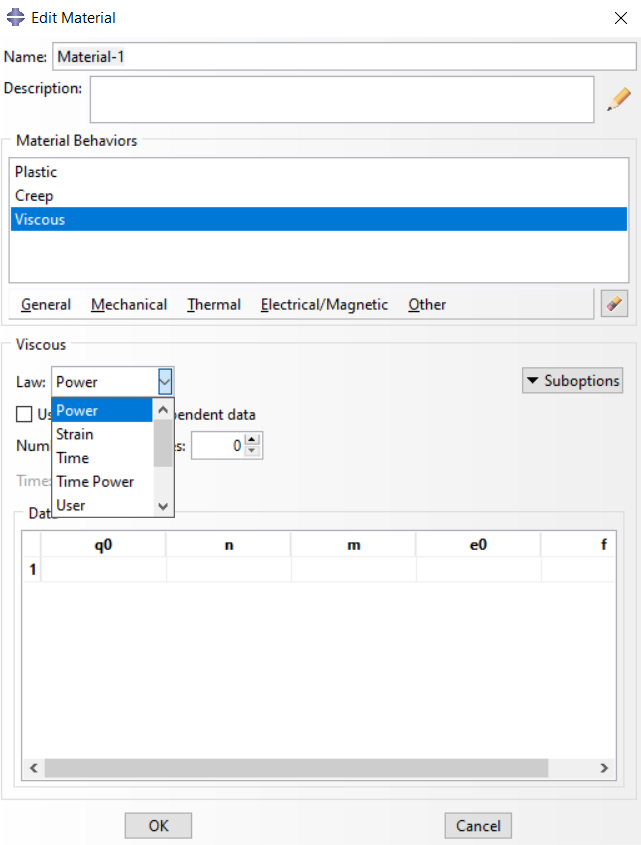Choose Time Power law option
The width and height of the screenshot is (641, 845).
coord(102,481)
